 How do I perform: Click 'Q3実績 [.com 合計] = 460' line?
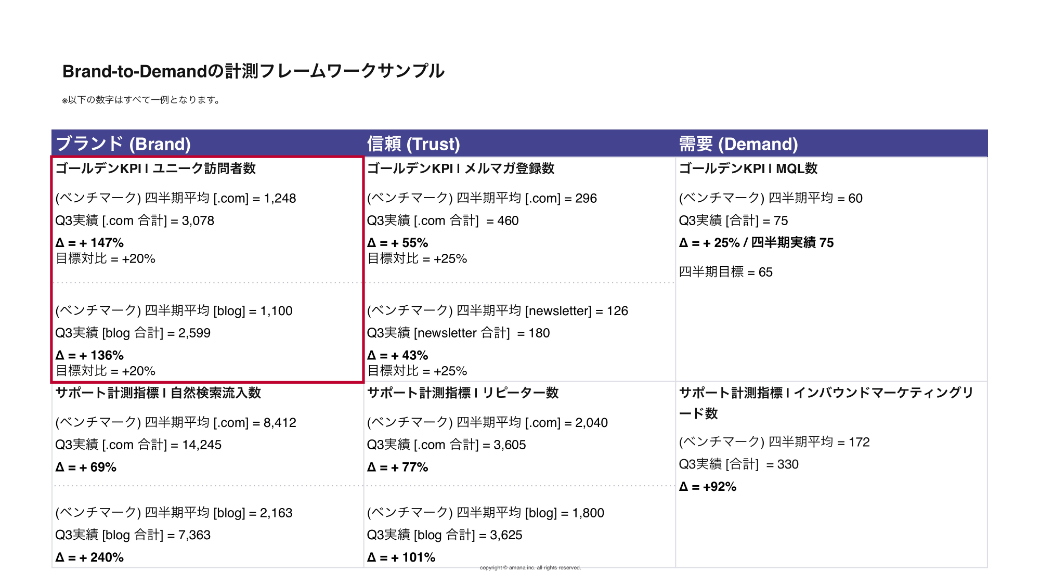pyautogui.click(x=443, y=221)
